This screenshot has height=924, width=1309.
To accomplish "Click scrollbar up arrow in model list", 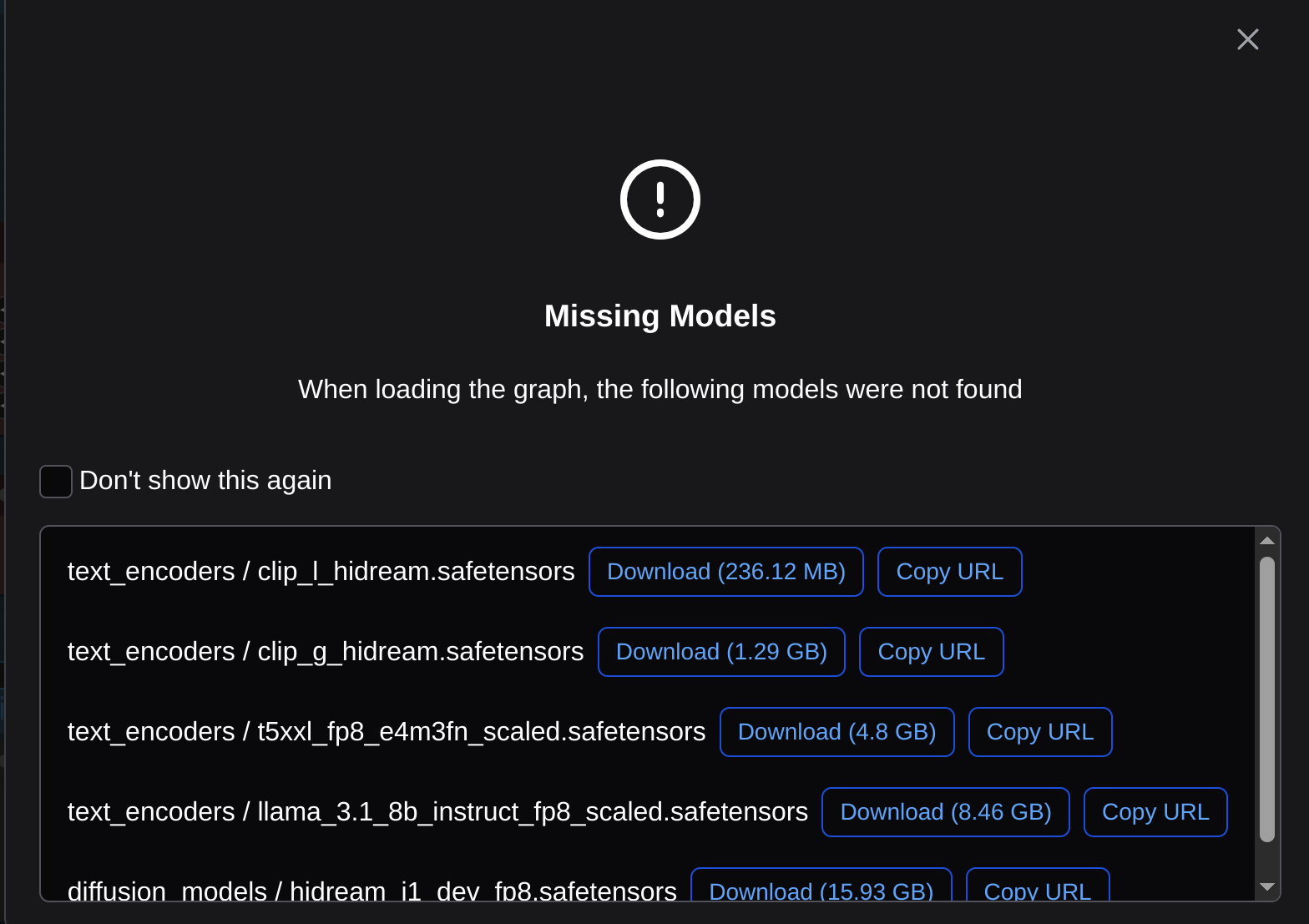I will (x=1266, y=541).
